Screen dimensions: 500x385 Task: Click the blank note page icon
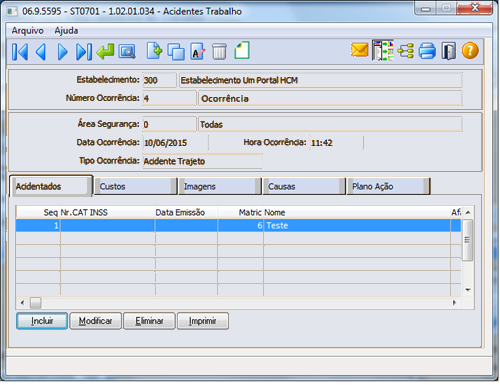242,51
